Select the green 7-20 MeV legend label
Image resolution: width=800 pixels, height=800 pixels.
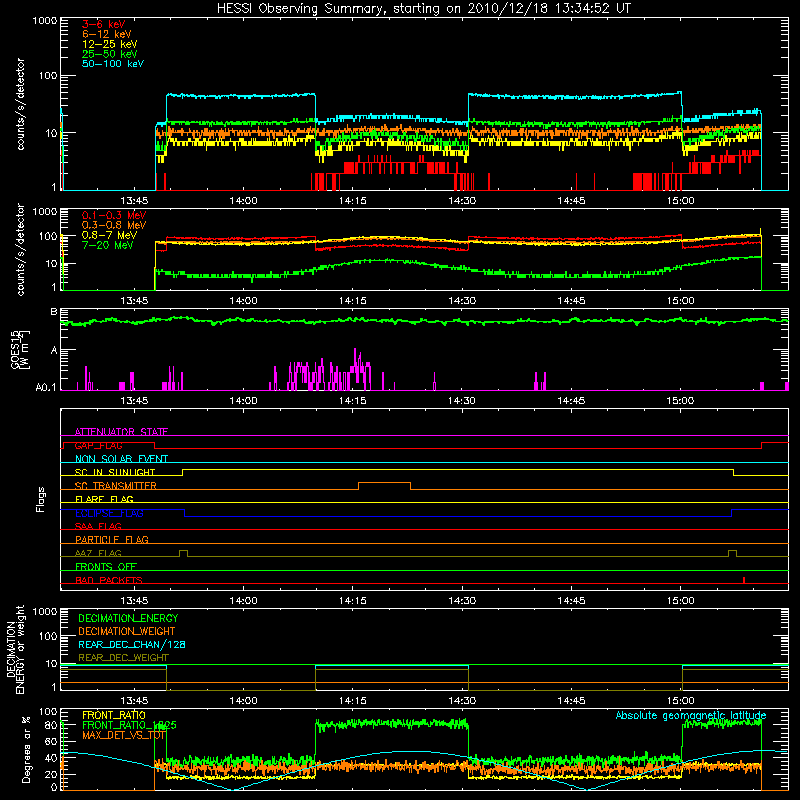coord(108,245)
